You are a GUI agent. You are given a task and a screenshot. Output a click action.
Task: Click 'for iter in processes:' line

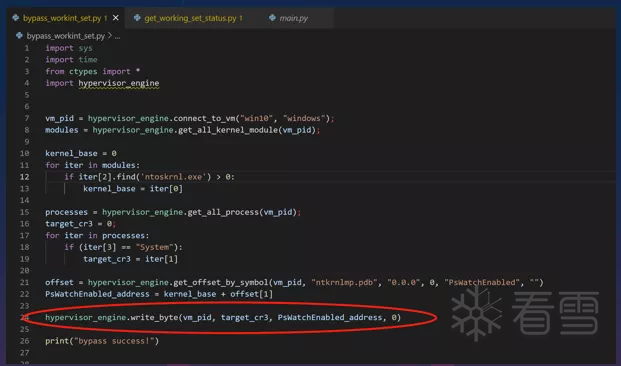click(x=97, y=236)
